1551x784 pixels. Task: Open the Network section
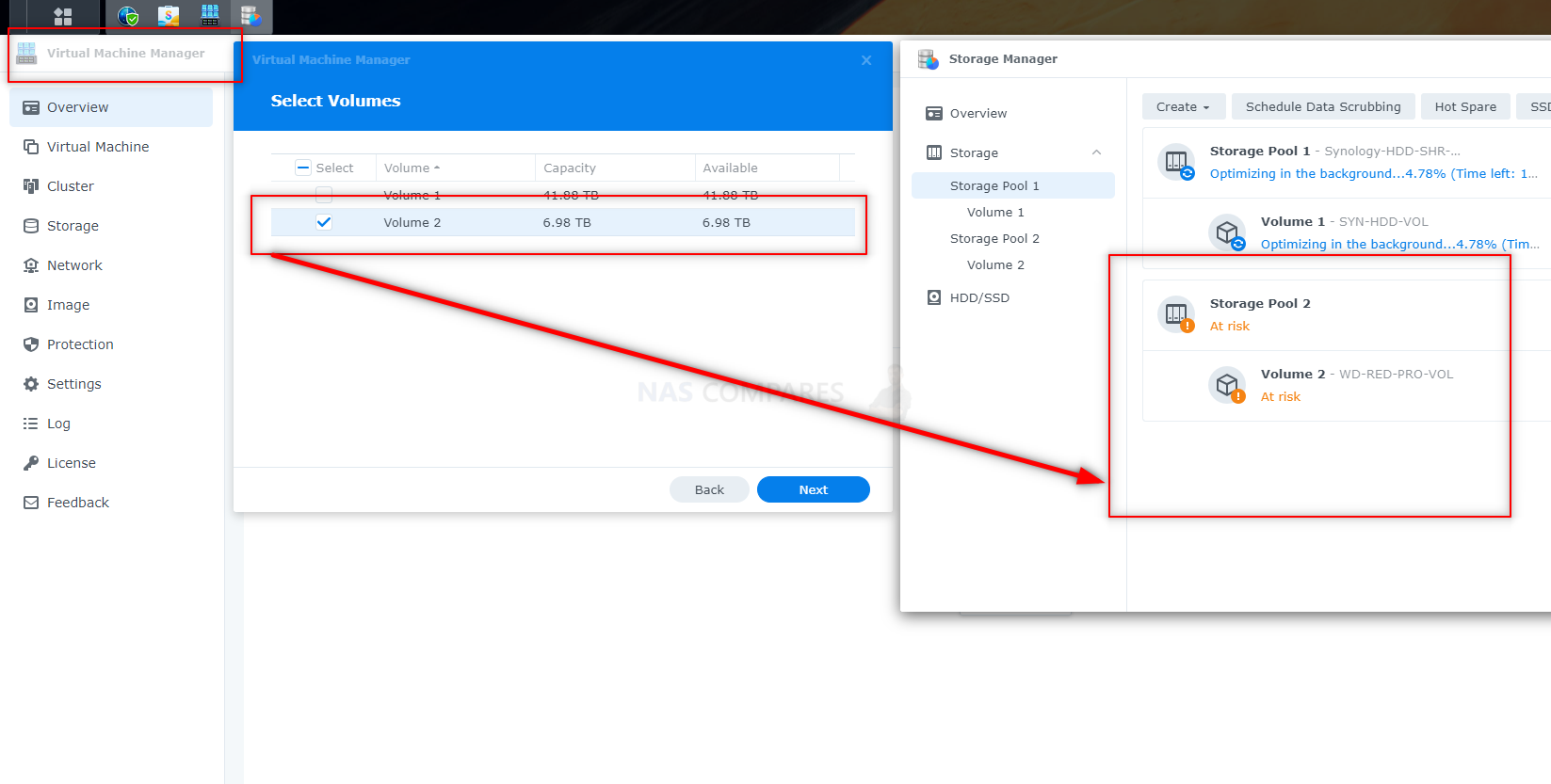(111, 265)
